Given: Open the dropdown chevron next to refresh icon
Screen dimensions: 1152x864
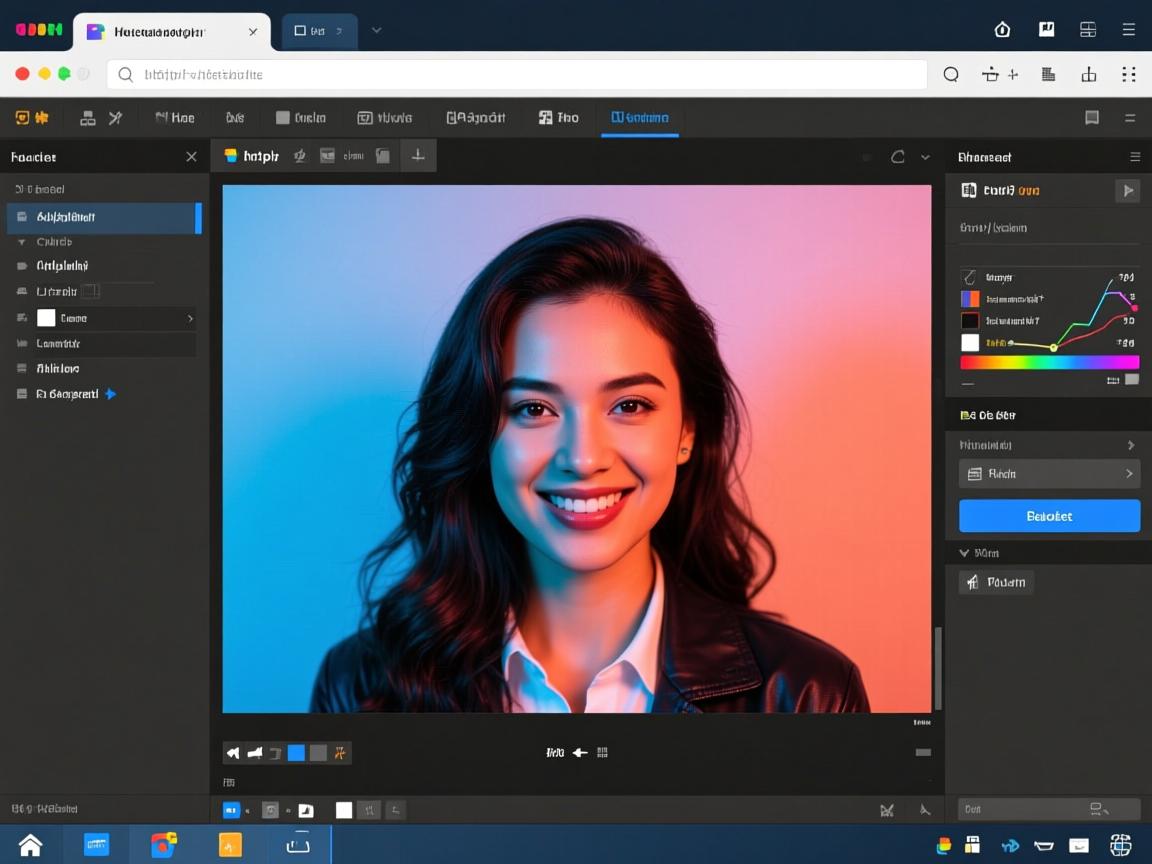Looking at the screenshot, I should (x=925, y=157).
